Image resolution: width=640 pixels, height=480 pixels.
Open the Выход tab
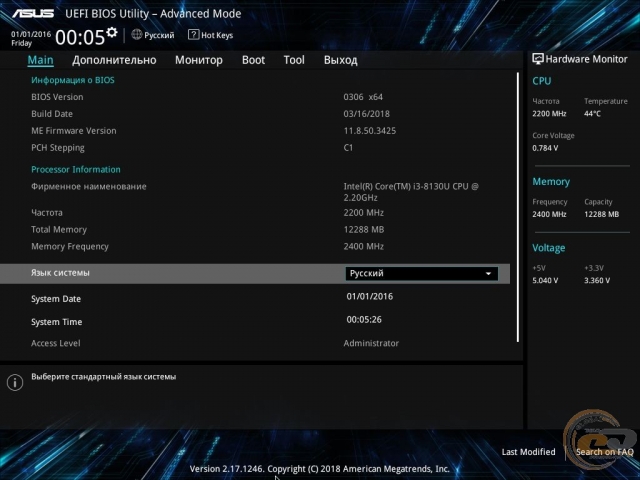pos(340,60)
